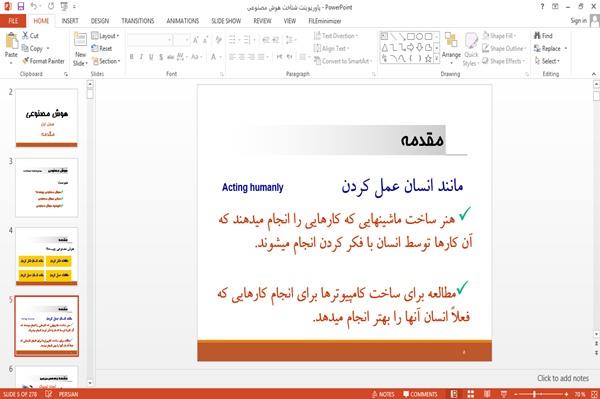Screen dimensions: 600x399
Task: Cut the selection with Cut
Action: pos(30,36)
